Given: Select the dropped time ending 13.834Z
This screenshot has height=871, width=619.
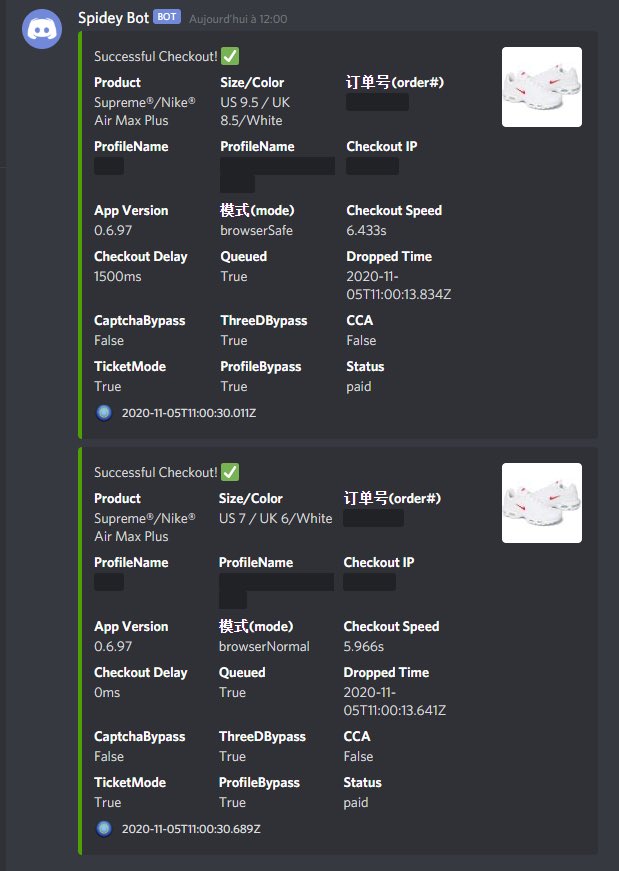Looking at the screenshot, I should click(398, 285).
